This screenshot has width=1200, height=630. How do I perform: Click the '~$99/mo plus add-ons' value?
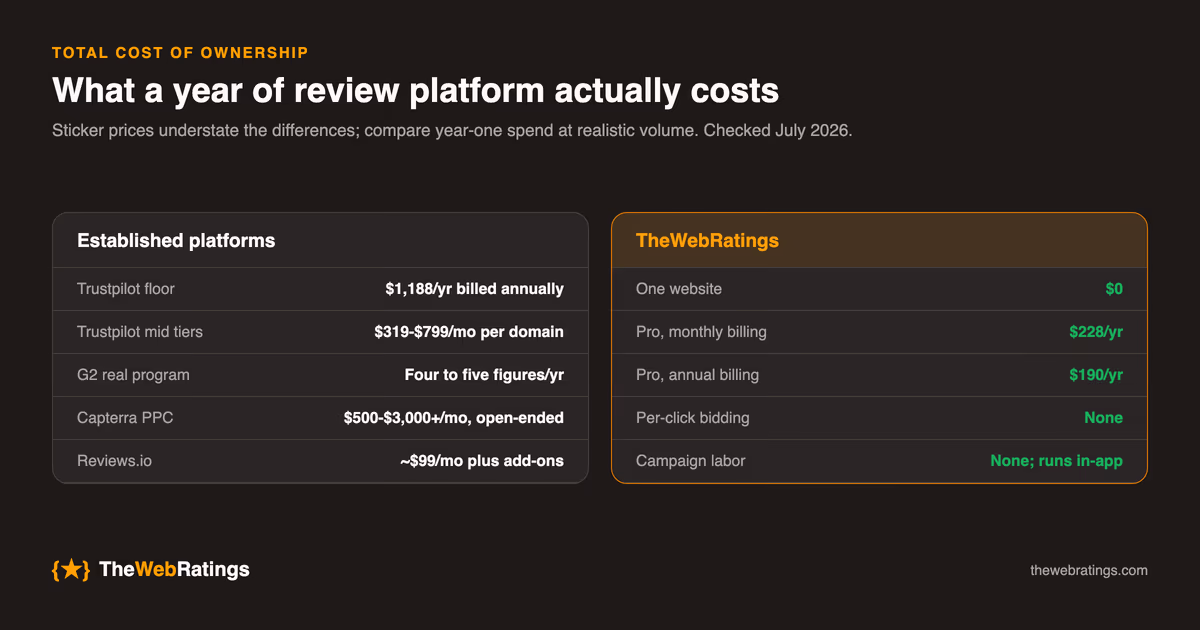point(482,461)
